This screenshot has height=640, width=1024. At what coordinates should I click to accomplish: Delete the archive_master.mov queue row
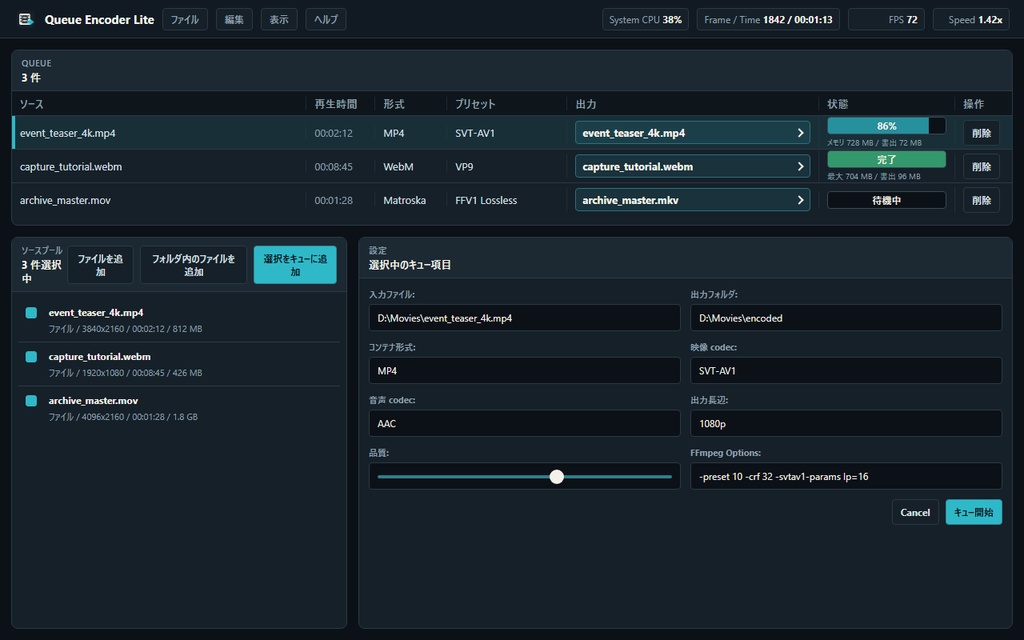[x=981, y=200]
